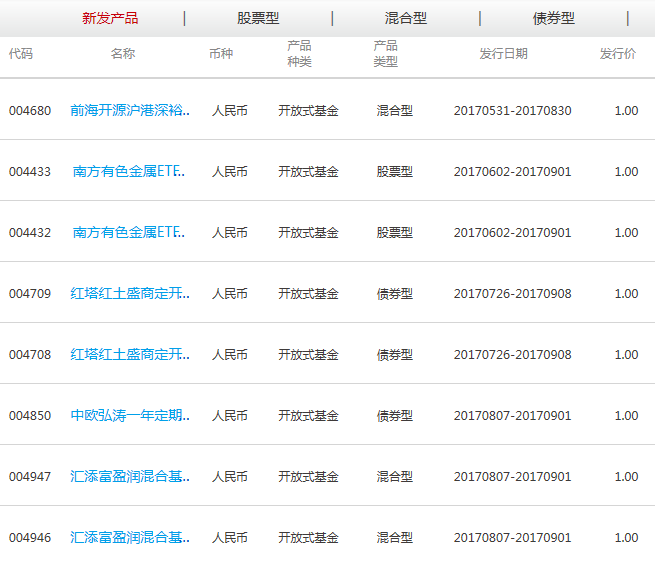Click the 1.00 price in row 004680

pos(626,111)
